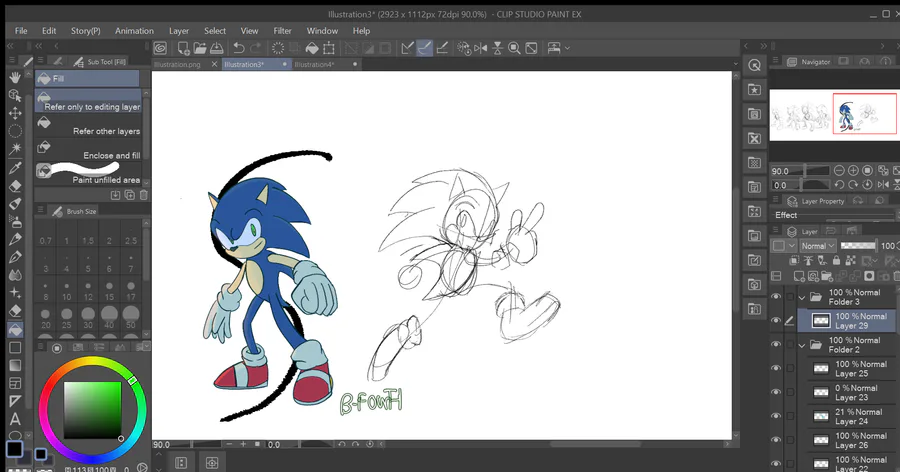Clear selection via dashed circle icon
Screen dimensions: 900x472
pyautogui.click(x=278, y=48)
